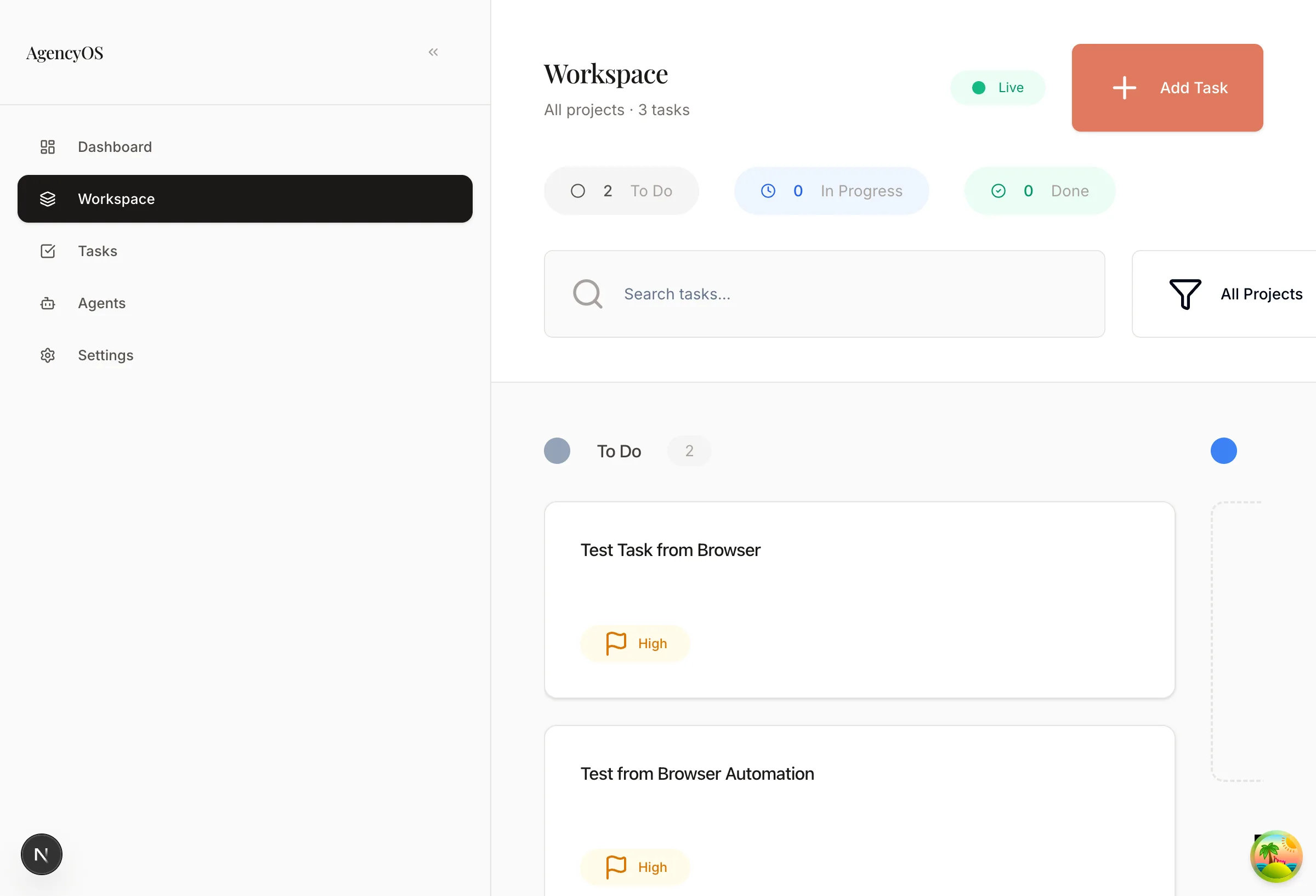The height and width of the screenshot is (896, 1316).
Task: Collapse the To Do column via its circle
Action: 557,450
